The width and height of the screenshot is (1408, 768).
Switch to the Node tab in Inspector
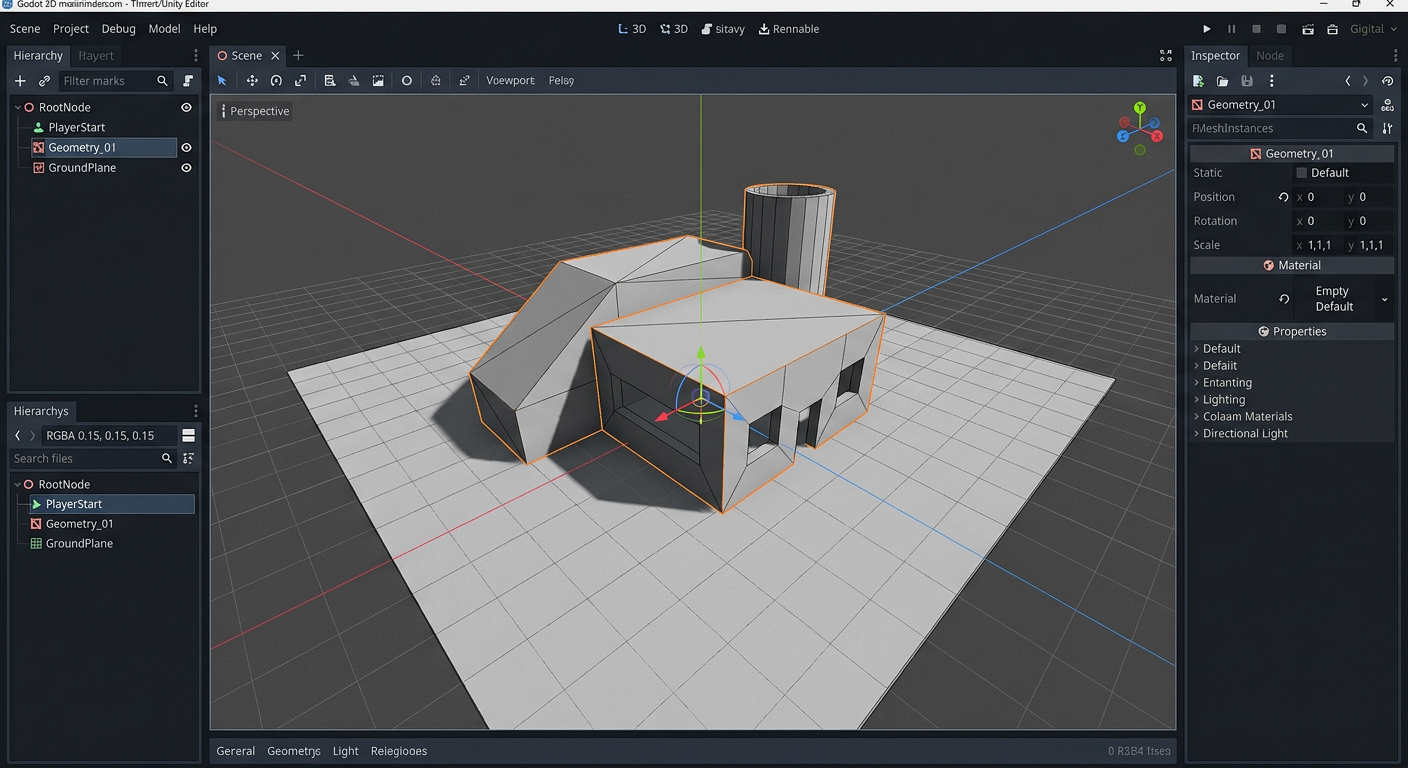(1270, 55)
